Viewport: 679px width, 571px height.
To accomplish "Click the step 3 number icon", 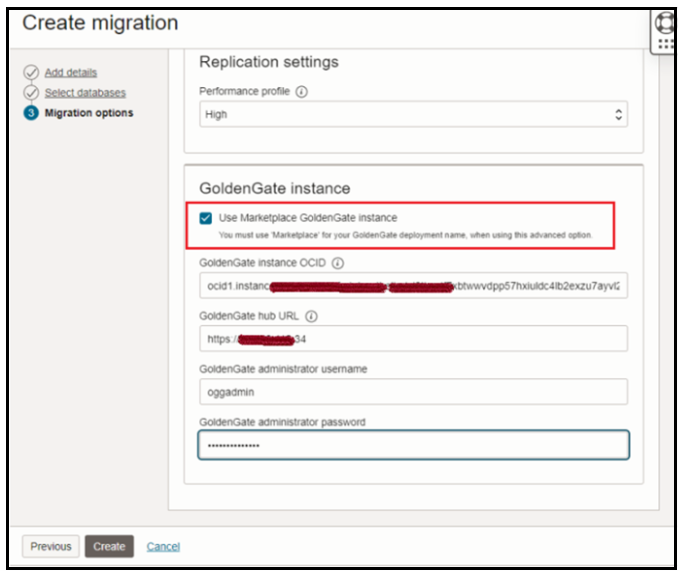I will (31, 113).
